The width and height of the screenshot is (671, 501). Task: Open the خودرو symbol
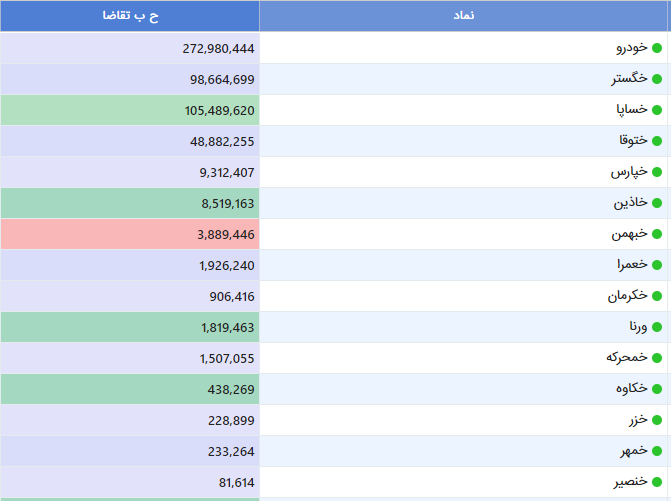coord(632,48)
